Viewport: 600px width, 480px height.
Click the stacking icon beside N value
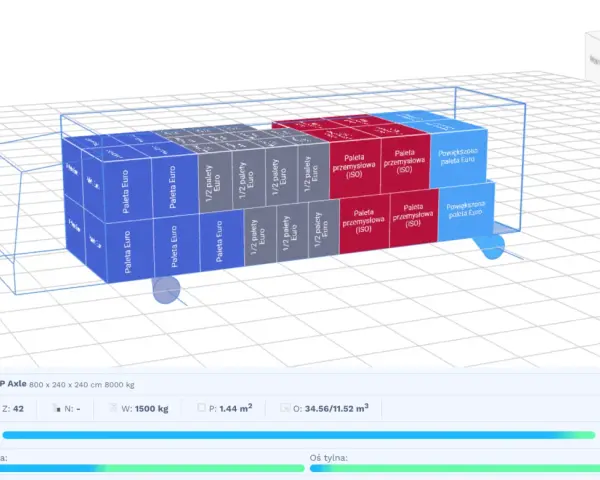[57, 408]
